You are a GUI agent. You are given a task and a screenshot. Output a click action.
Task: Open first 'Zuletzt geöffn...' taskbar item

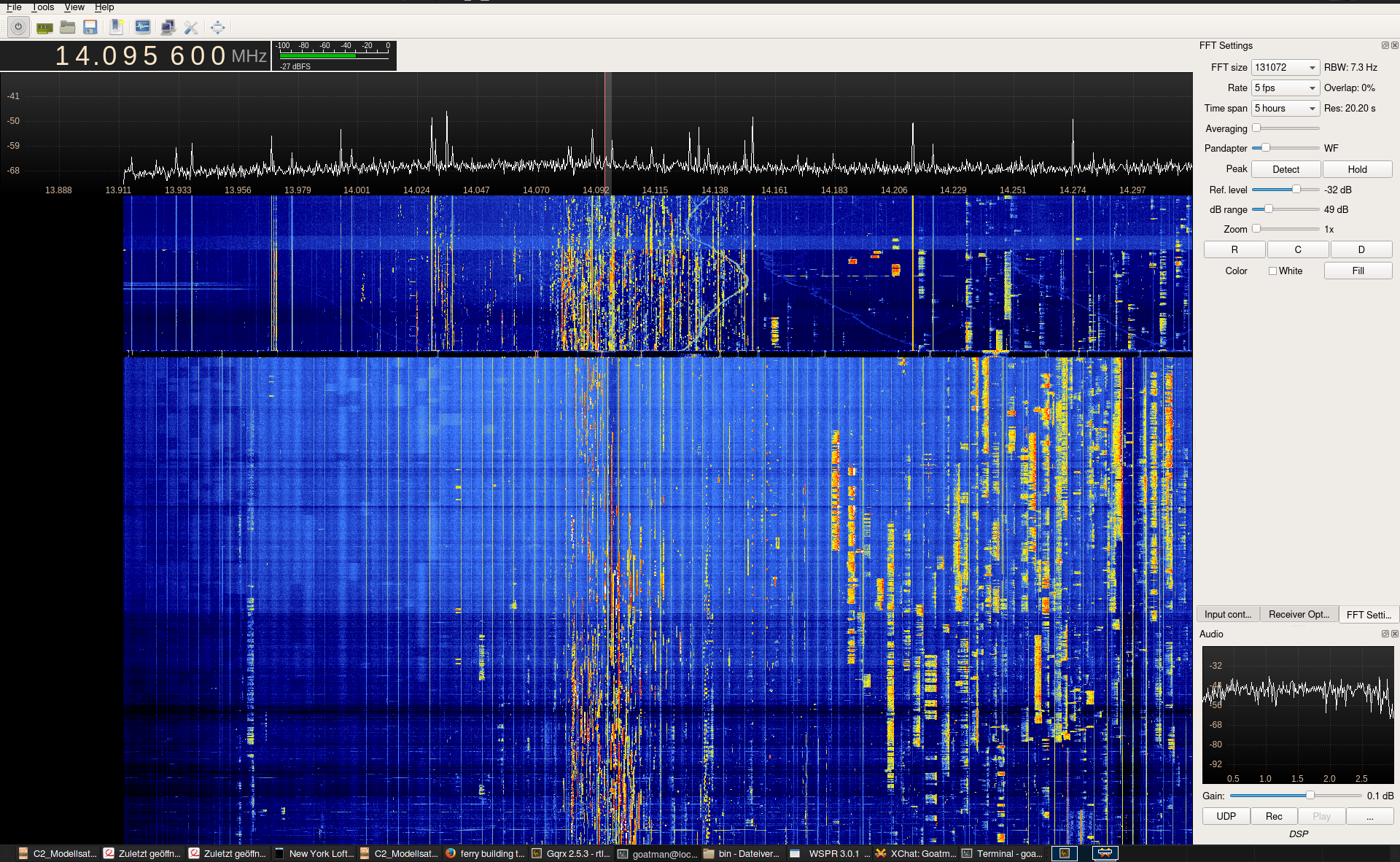pyautogui.click(x=142, y=853)
